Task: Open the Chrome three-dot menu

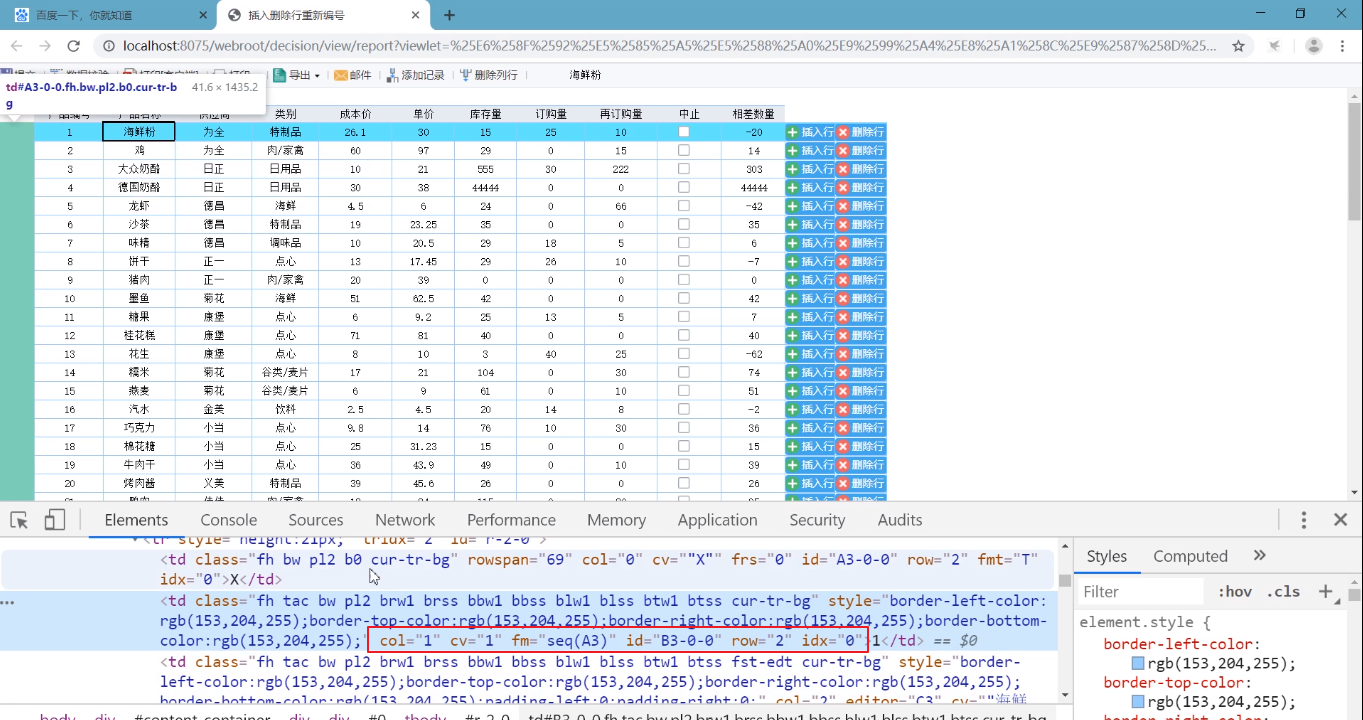Action: [1343, 46]
